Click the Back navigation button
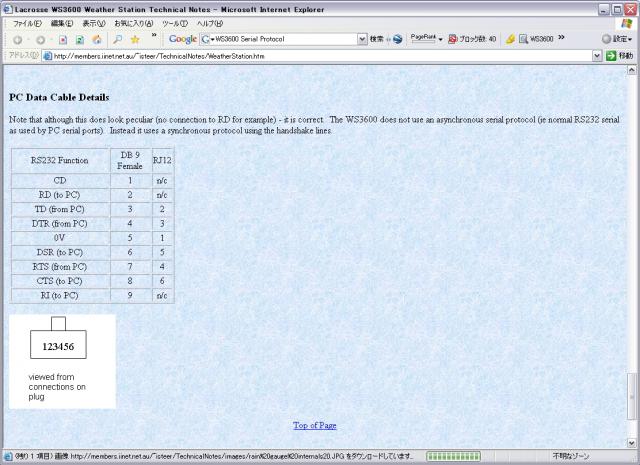The width and height of the screenshot is (640, 465). coord(18,40)
